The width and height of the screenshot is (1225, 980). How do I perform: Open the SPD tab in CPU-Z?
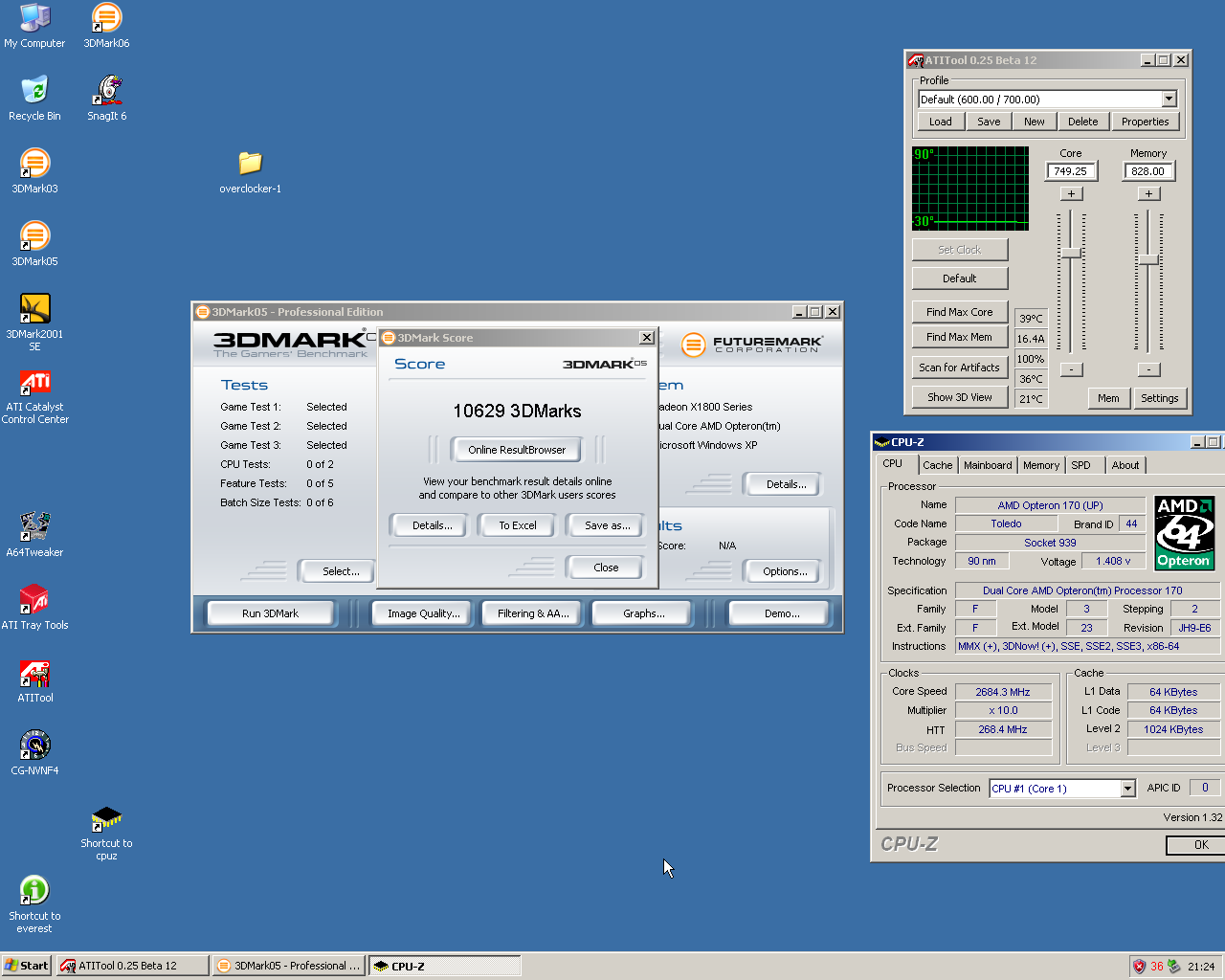point(1080,465)
